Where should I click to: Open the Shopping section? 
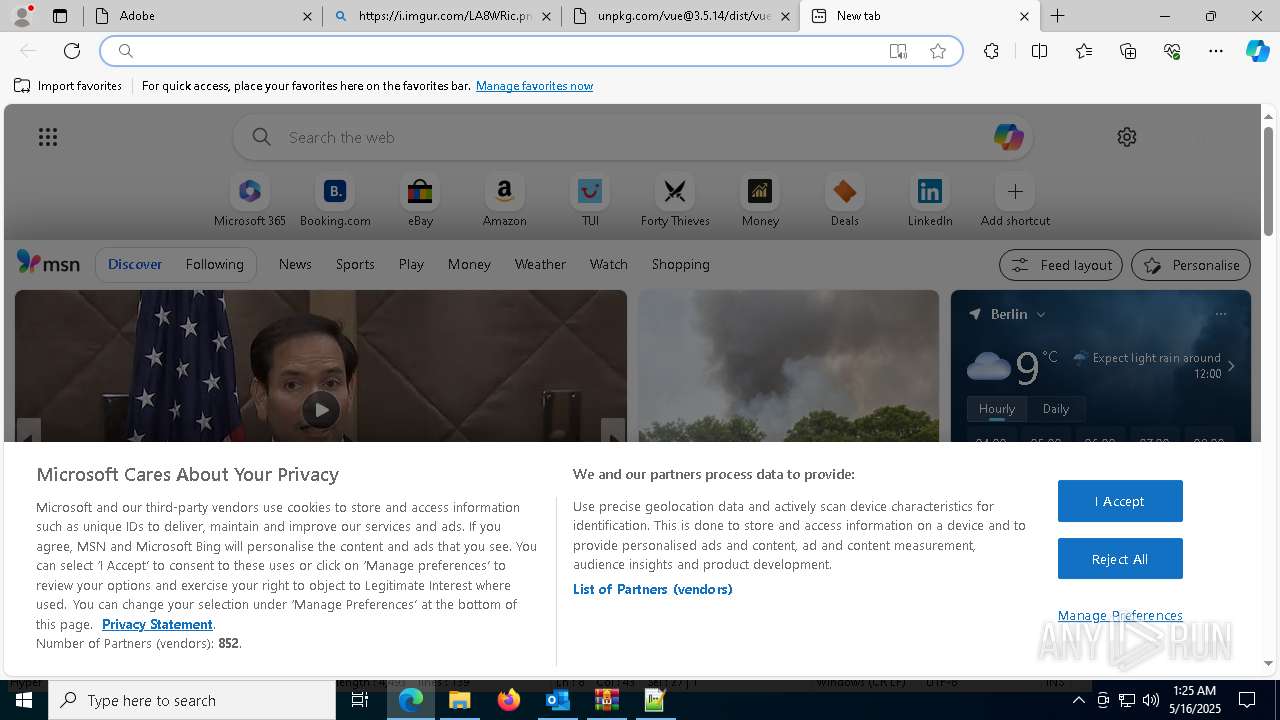click(x=681, y=264)
